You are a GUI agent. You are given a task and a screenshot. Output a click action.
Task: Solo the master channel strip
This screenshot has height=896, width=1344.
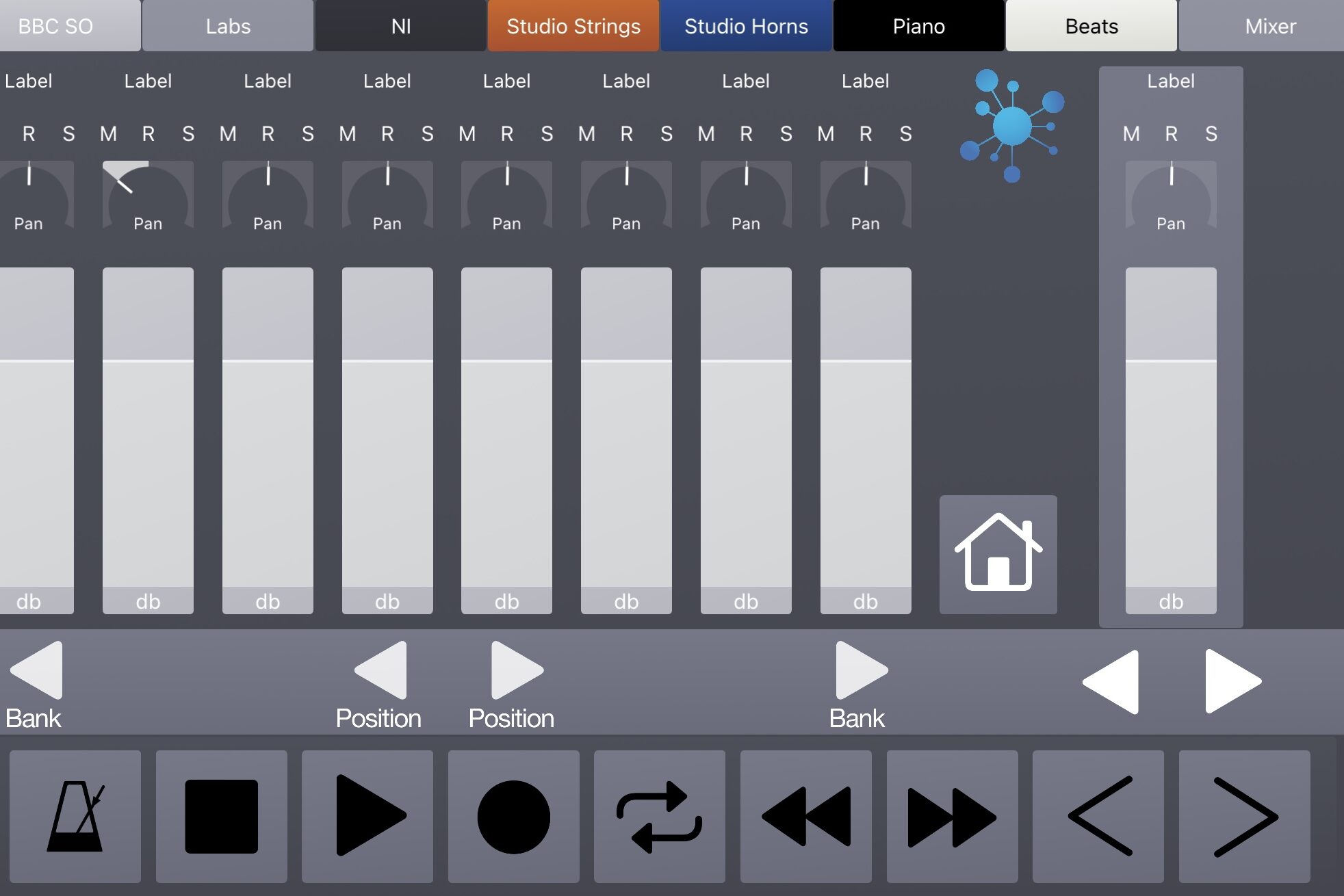click(1211, 133)
